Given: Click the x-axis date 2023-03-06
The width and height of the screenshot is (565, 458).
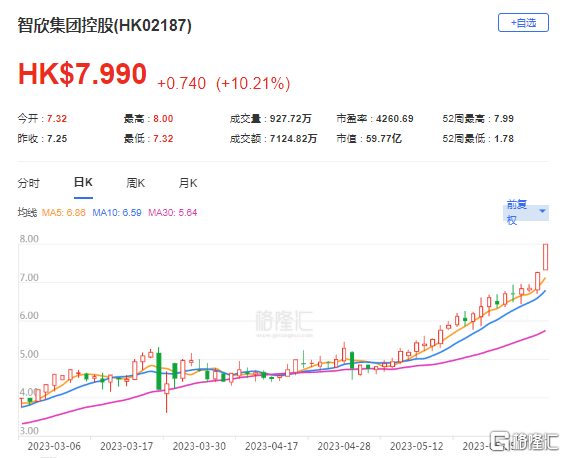Looking at the screenshot, I should point(54,446).
